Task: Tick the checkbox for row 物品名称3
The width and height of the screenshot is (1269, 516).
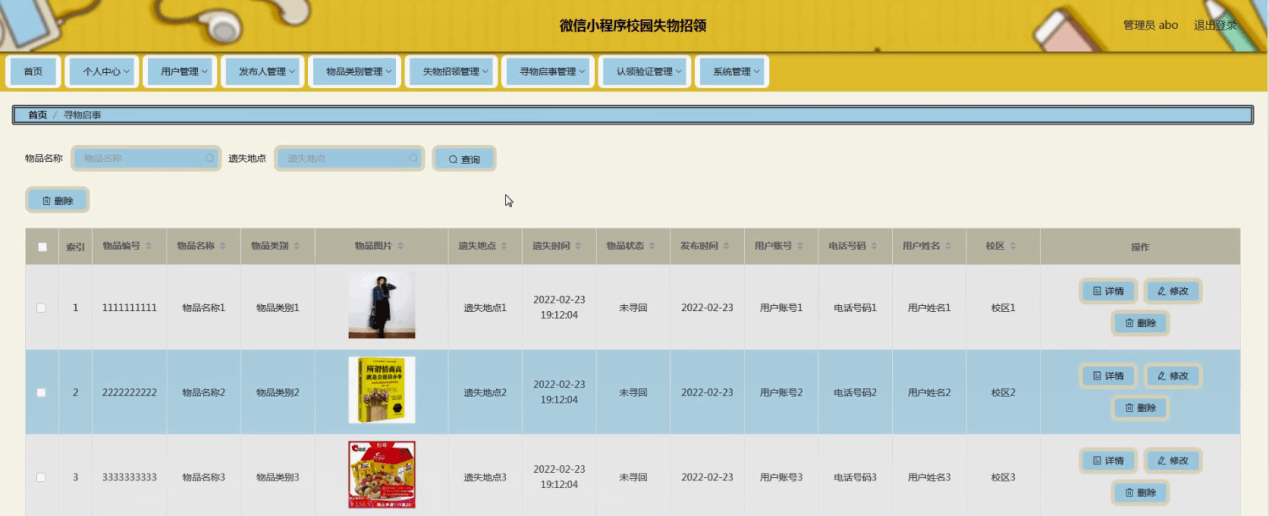Action: click(x=41, y=477)
